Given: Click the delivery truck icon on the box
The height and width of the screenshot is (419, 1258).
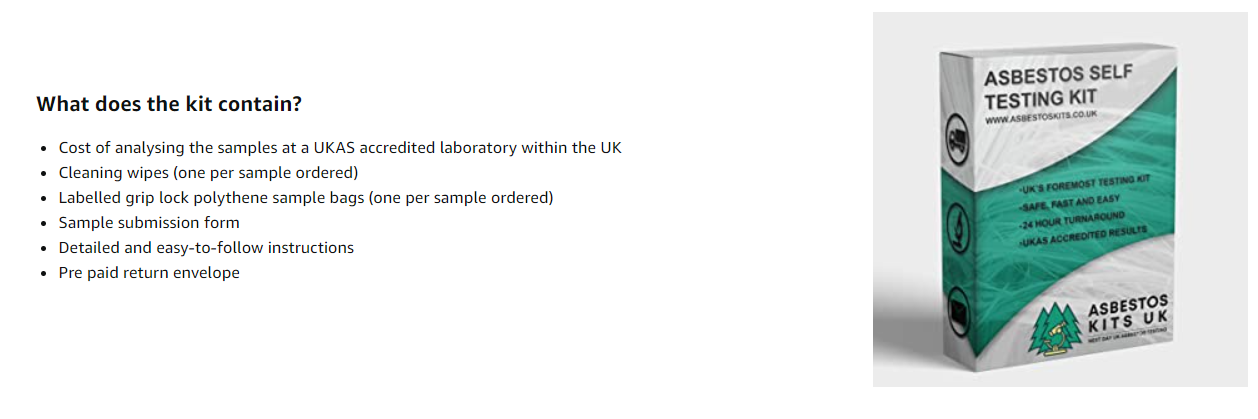Looking at the screenshot, I should [954, 138].
